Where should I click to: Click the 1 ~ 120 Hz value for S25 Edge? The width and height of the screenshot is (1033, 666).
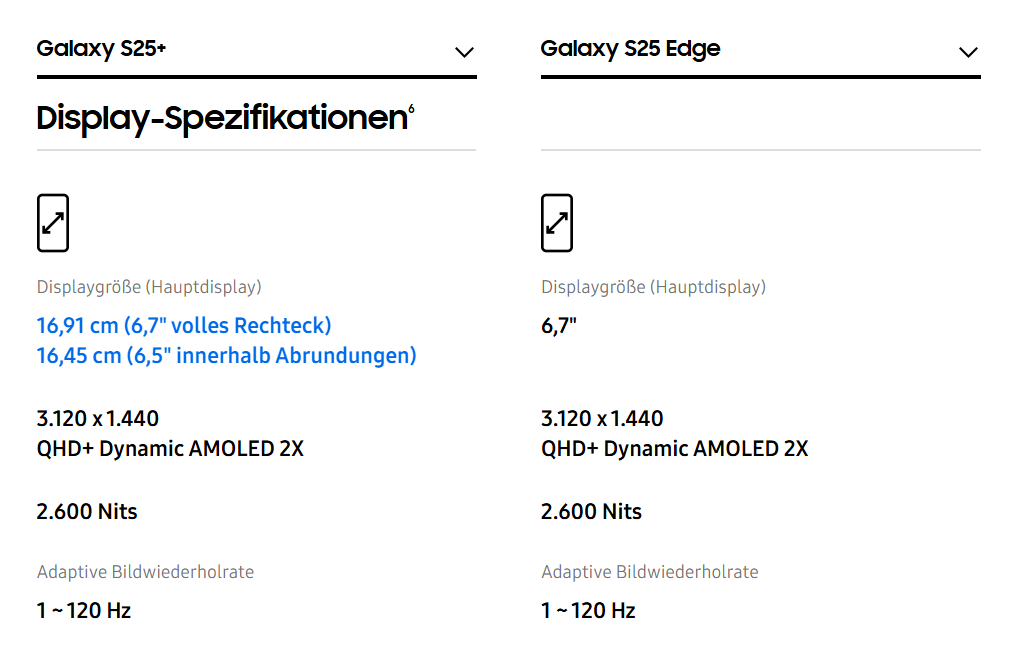588,610
